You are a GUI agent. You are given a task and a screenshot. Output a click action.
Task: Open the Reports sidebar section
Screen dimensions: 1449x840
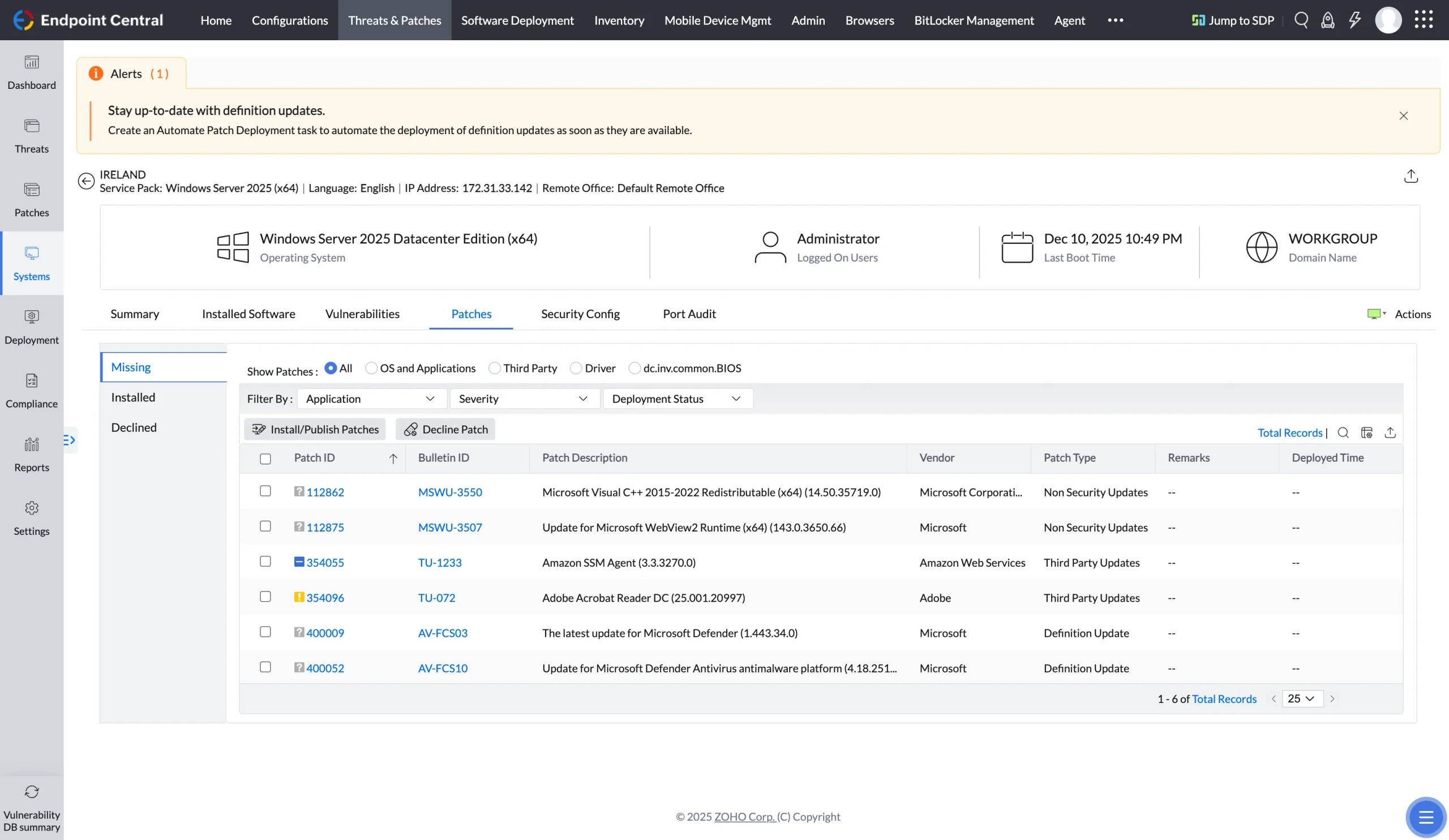pos(32,455)
